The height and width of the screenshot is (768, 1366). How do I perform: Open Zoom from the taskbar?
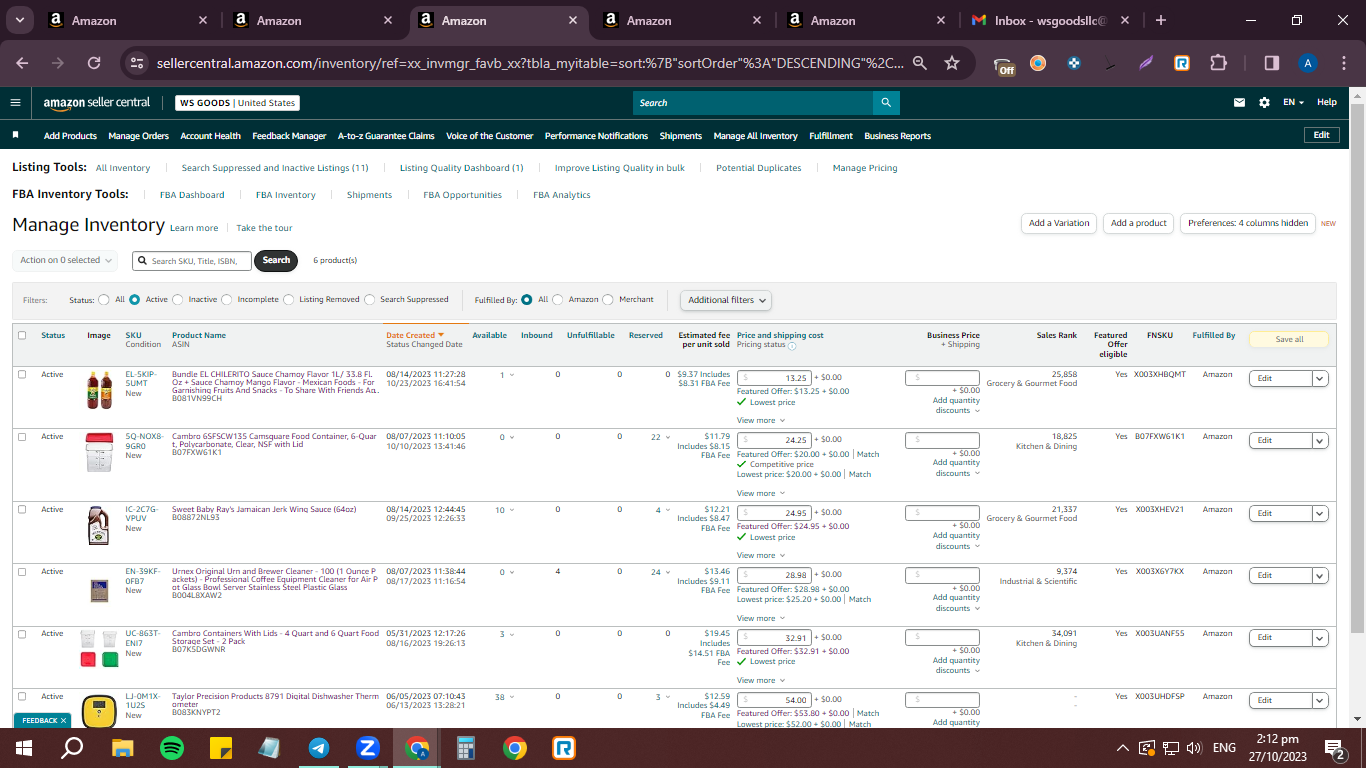[x=368, y=748]
